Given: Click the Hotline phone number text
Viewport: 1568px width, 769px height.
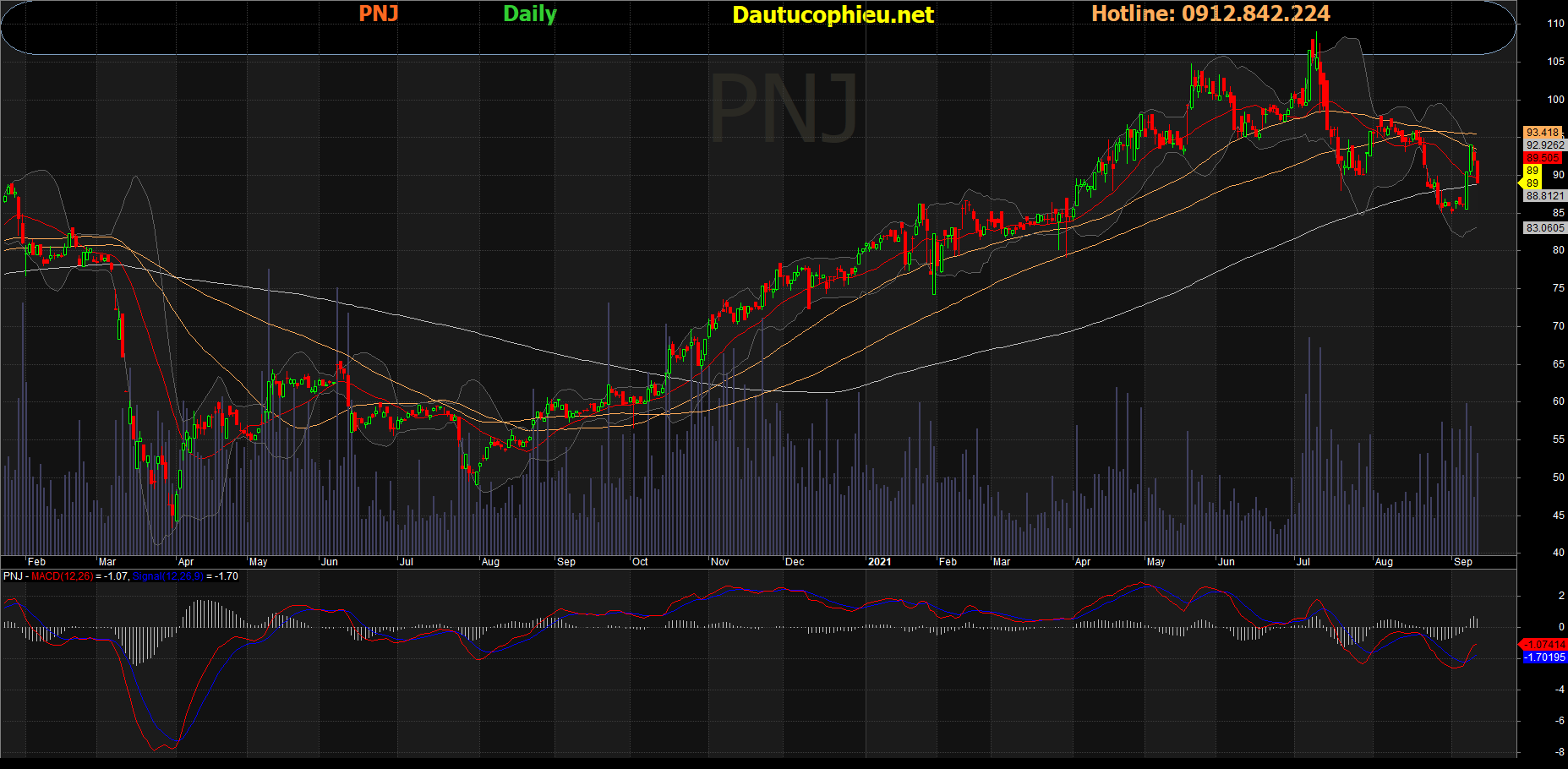Looking at the screenshot, I should tap(1210, 14).
